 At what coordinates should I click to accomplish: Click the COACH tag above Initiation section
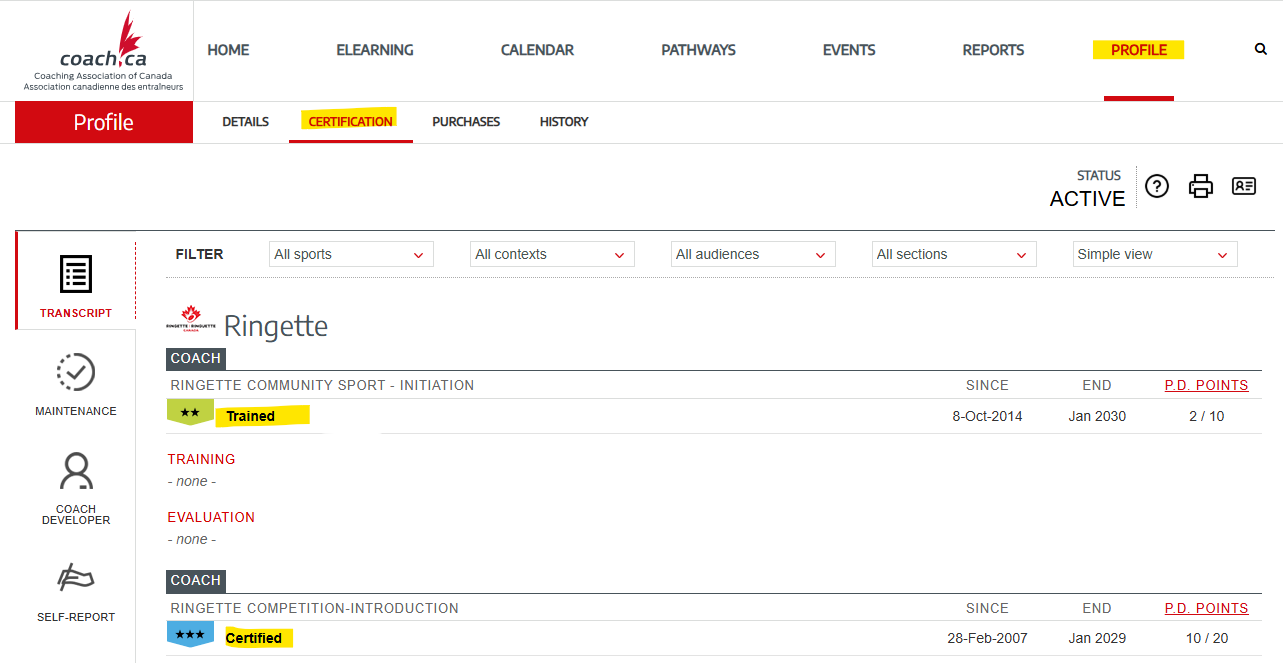pyautogui.click(x=195, y=358)
